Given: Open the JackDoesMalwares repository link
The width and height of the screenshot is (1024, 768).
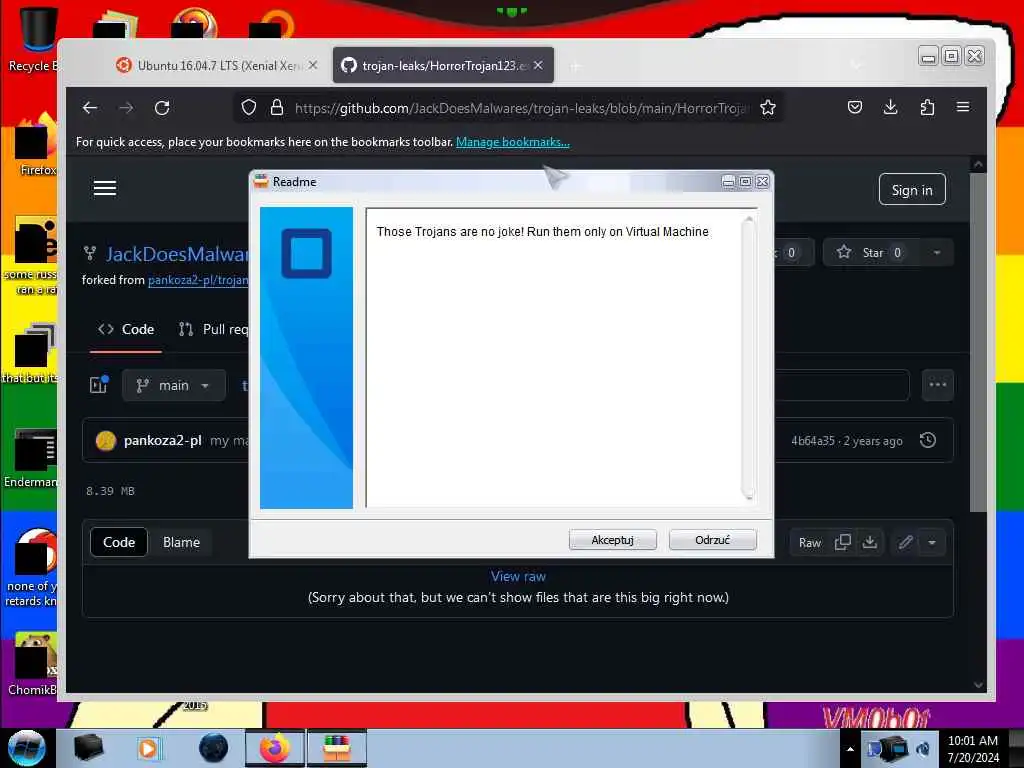Looking at the screenshot, I should pos(177,254).
